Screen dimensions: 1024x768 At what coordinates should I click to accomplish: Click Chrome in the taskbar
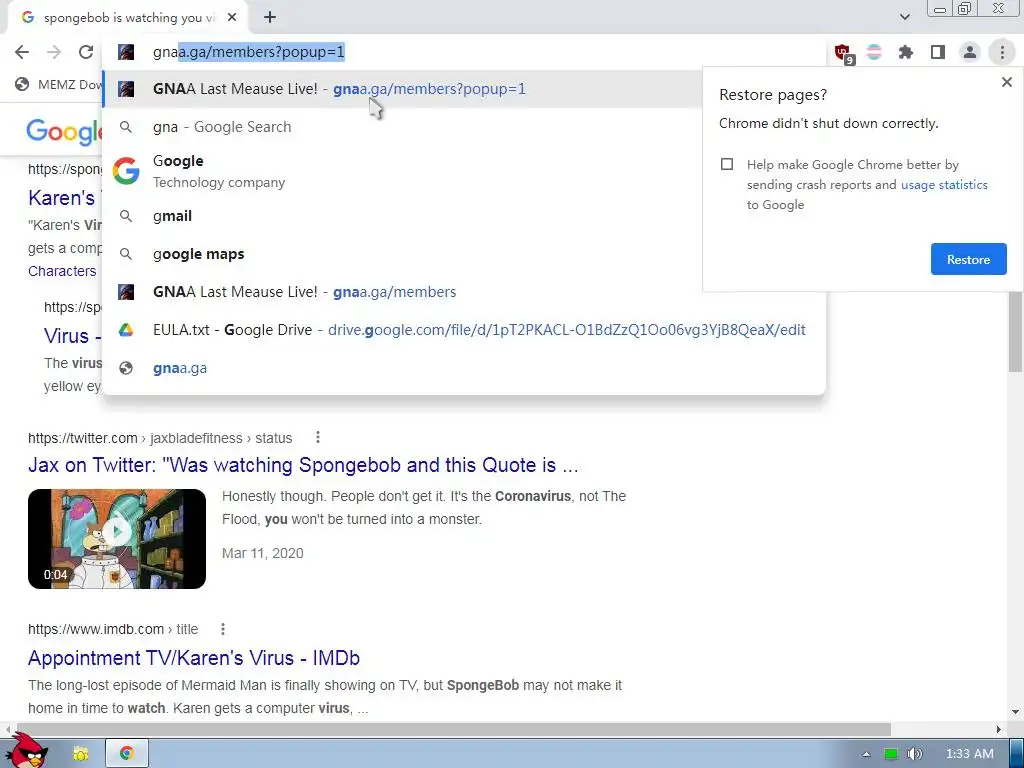tap(127, 754)
